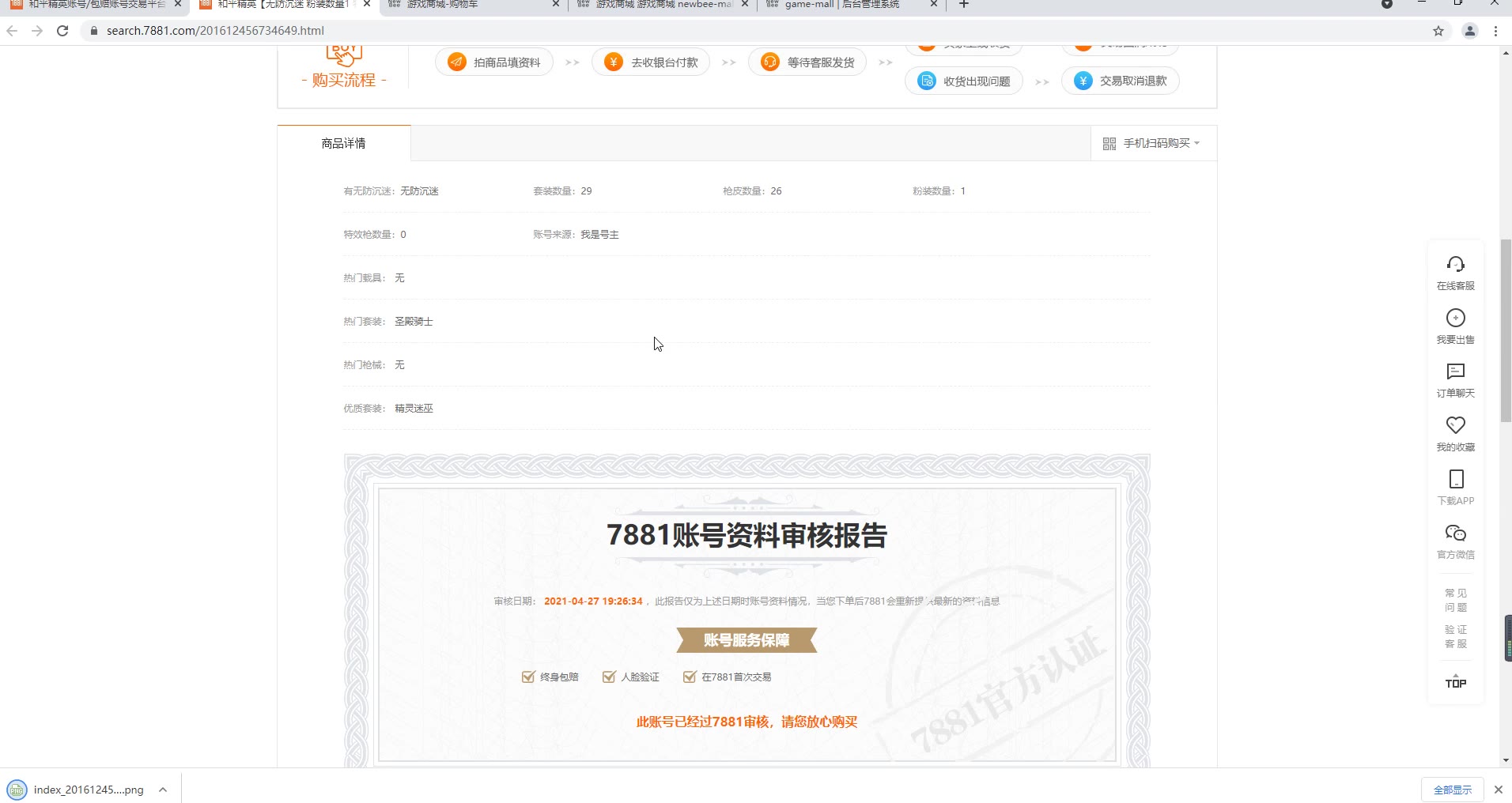Screen dimensions: 1512x803
Task: Switch to the first 和平精英账号 tab
Action: tap(95, 4)
